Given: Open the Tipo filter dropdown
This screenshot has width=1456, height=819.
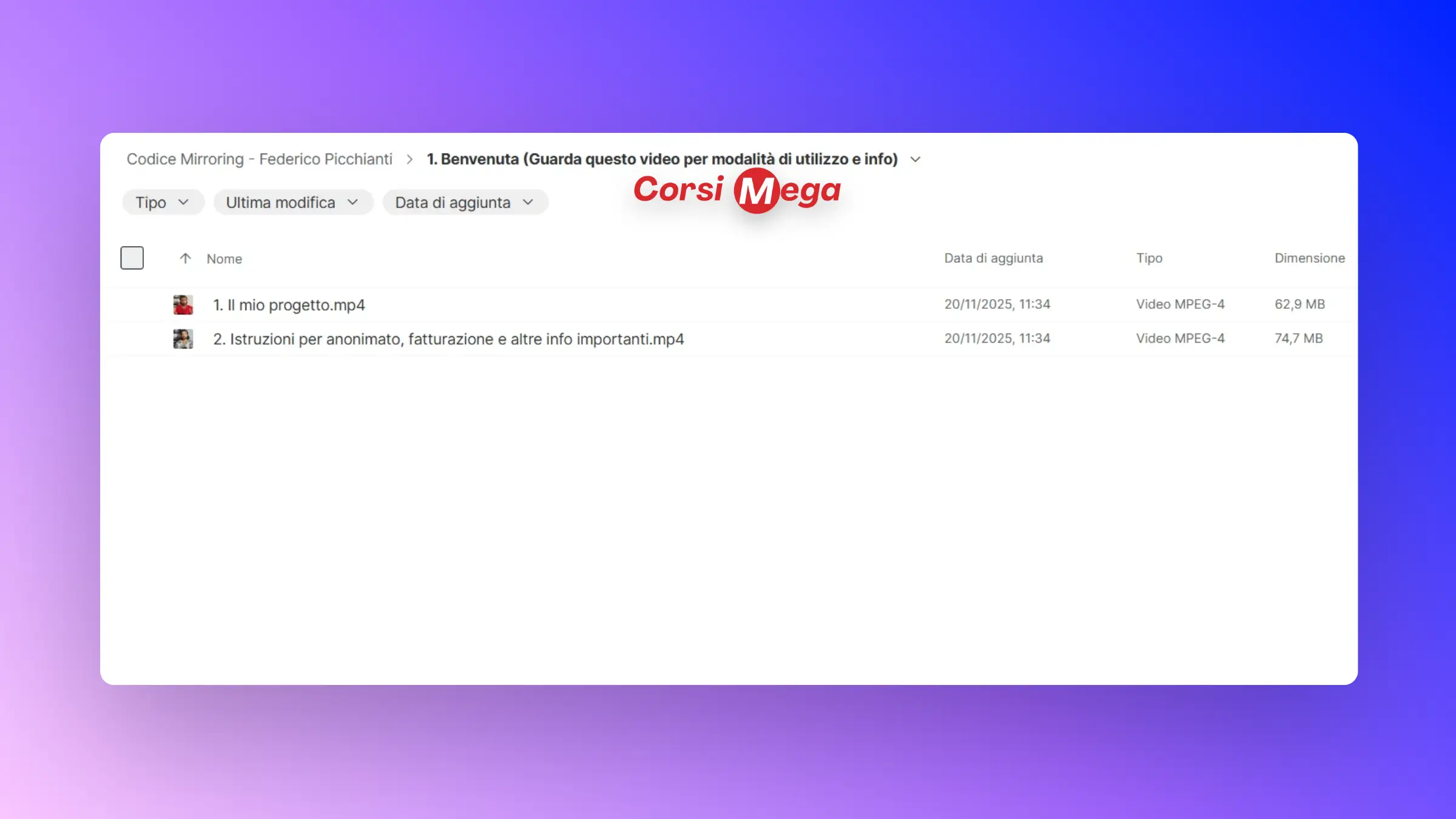Looking at the screenshot, I should (x=162, y=203).
